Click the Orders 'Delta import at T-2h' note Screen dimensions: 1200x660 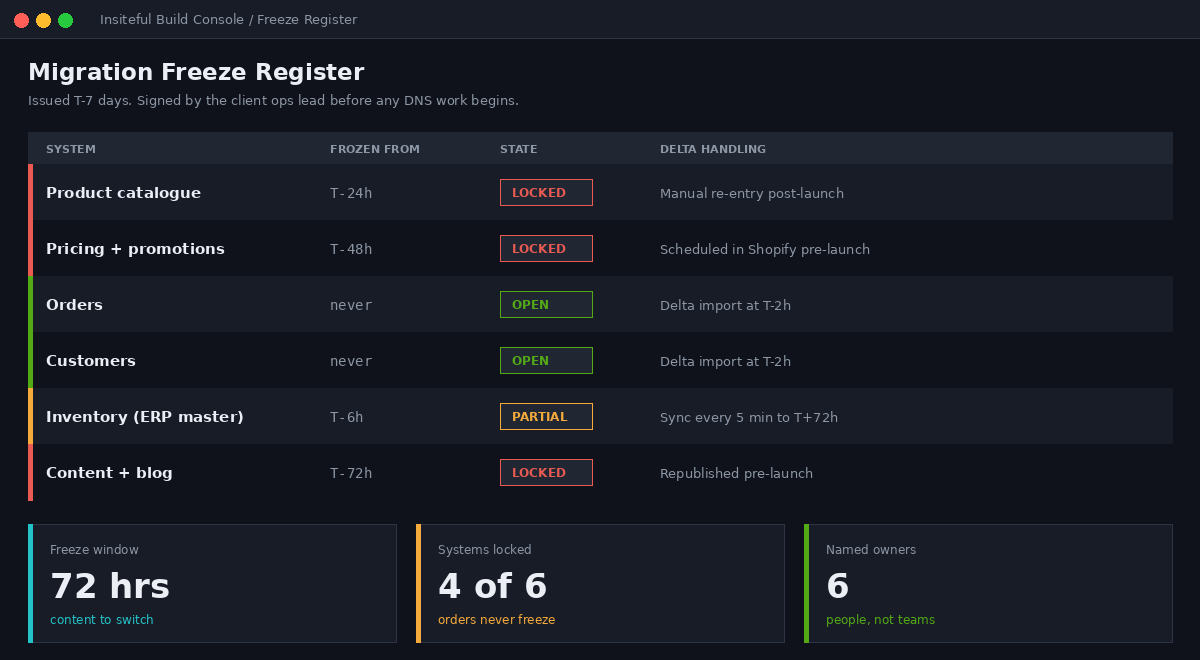[x=725, y=305]
